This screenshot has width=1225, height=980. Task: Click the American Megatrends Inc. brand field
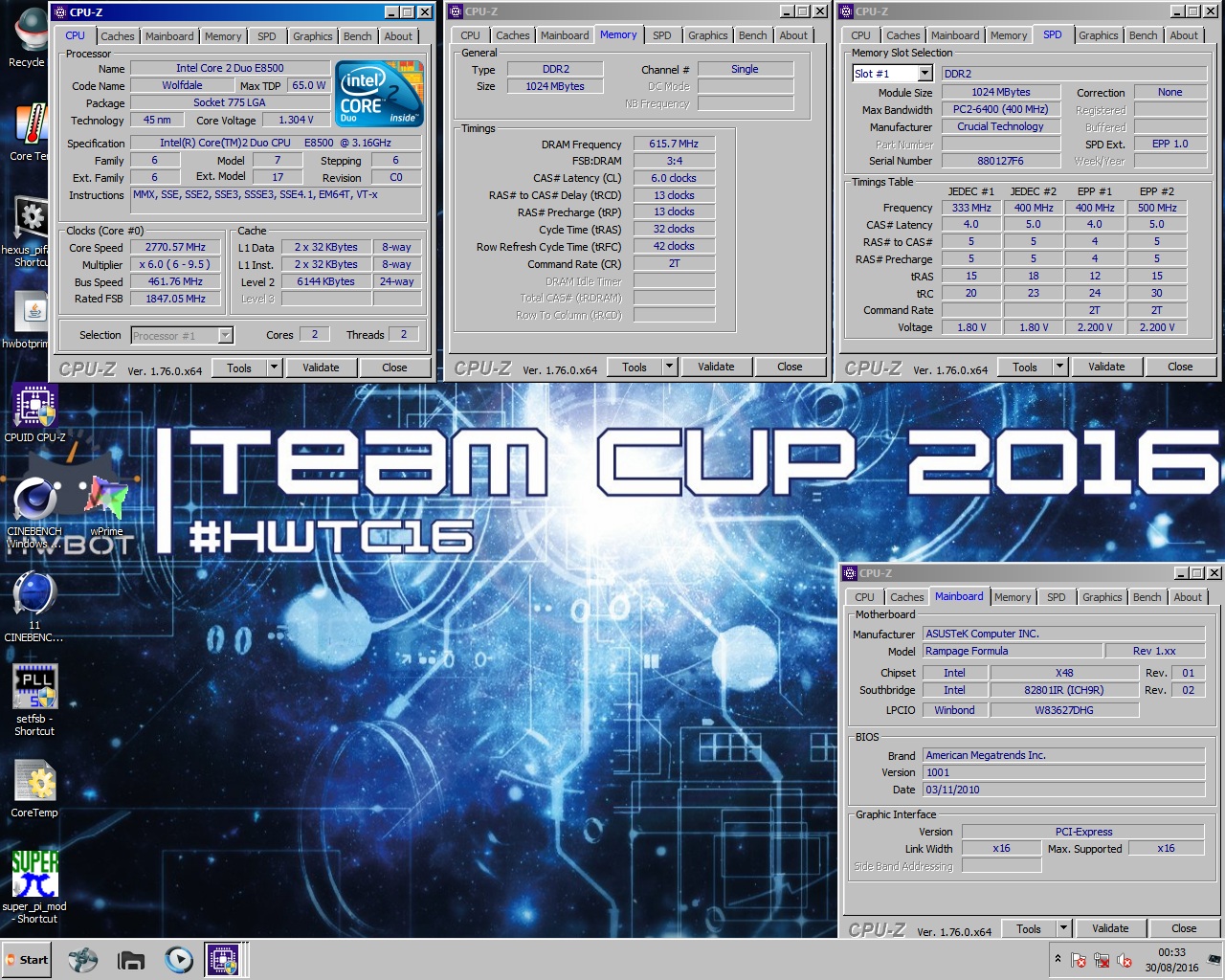click(1063, 755)
